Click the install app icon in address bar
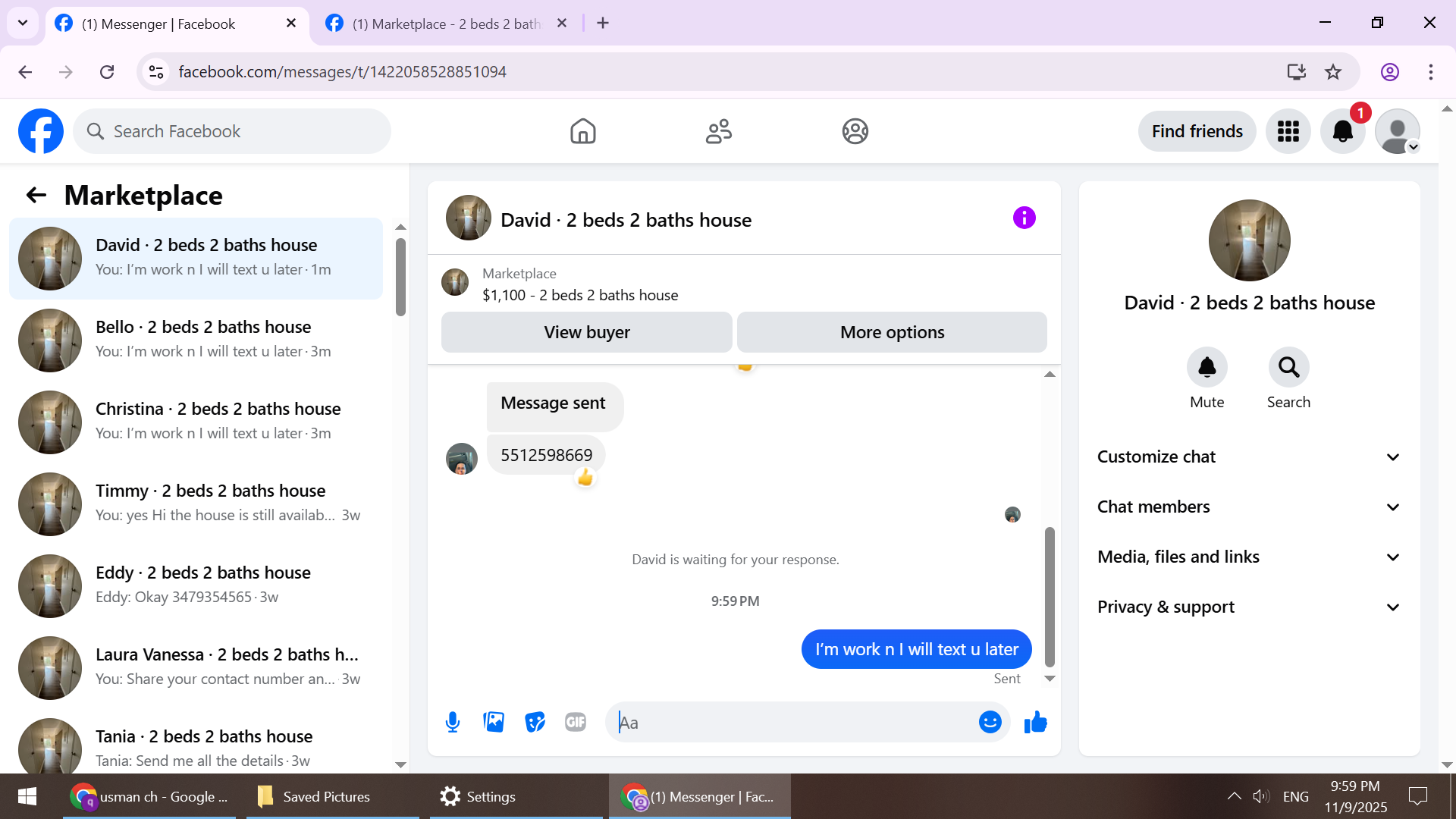 pyautogui.click(x=1297, y=72)
